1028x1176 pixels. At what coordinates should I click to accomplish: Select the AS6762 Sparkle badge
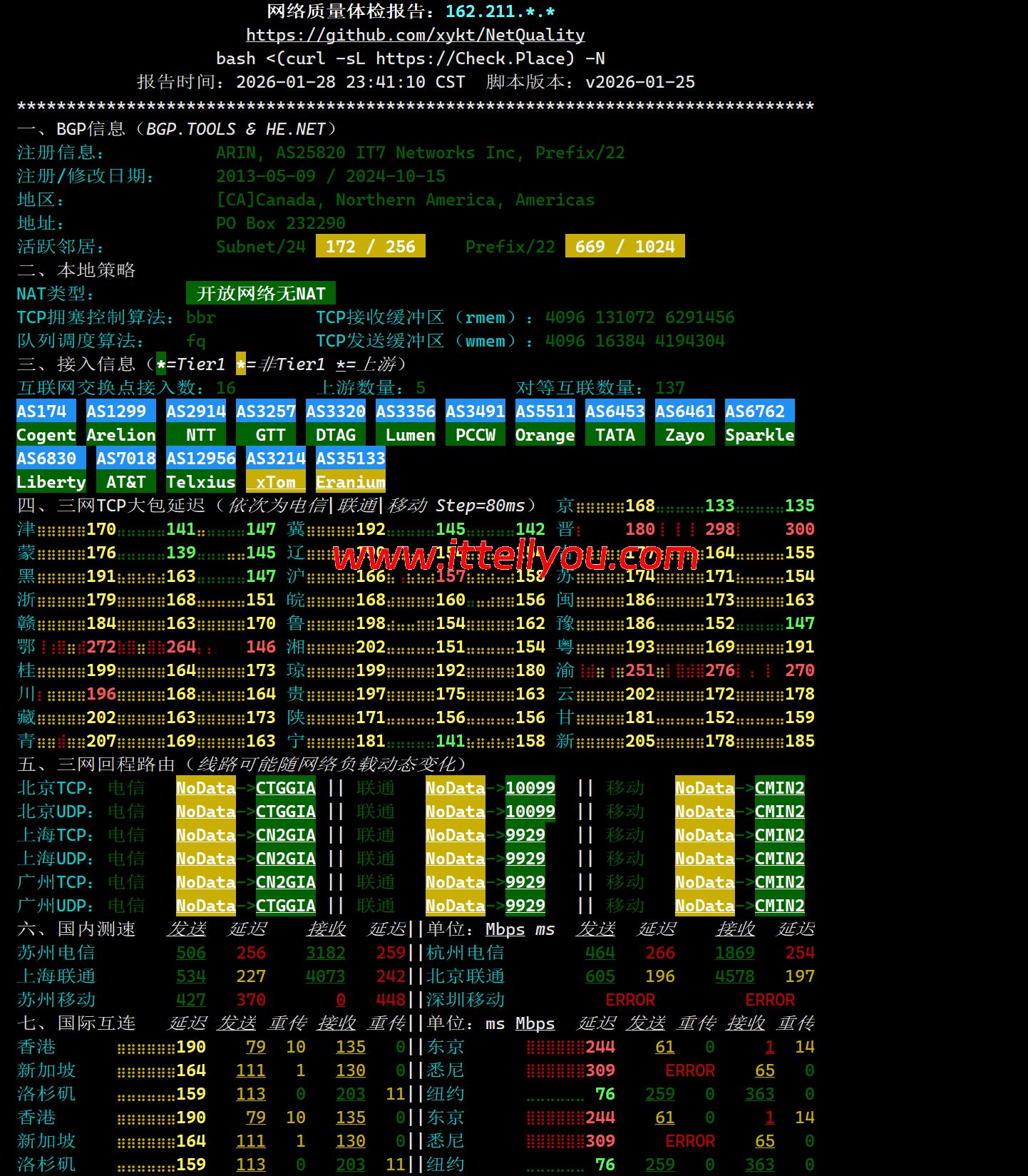pyautogui.click(x=759, y=423)
